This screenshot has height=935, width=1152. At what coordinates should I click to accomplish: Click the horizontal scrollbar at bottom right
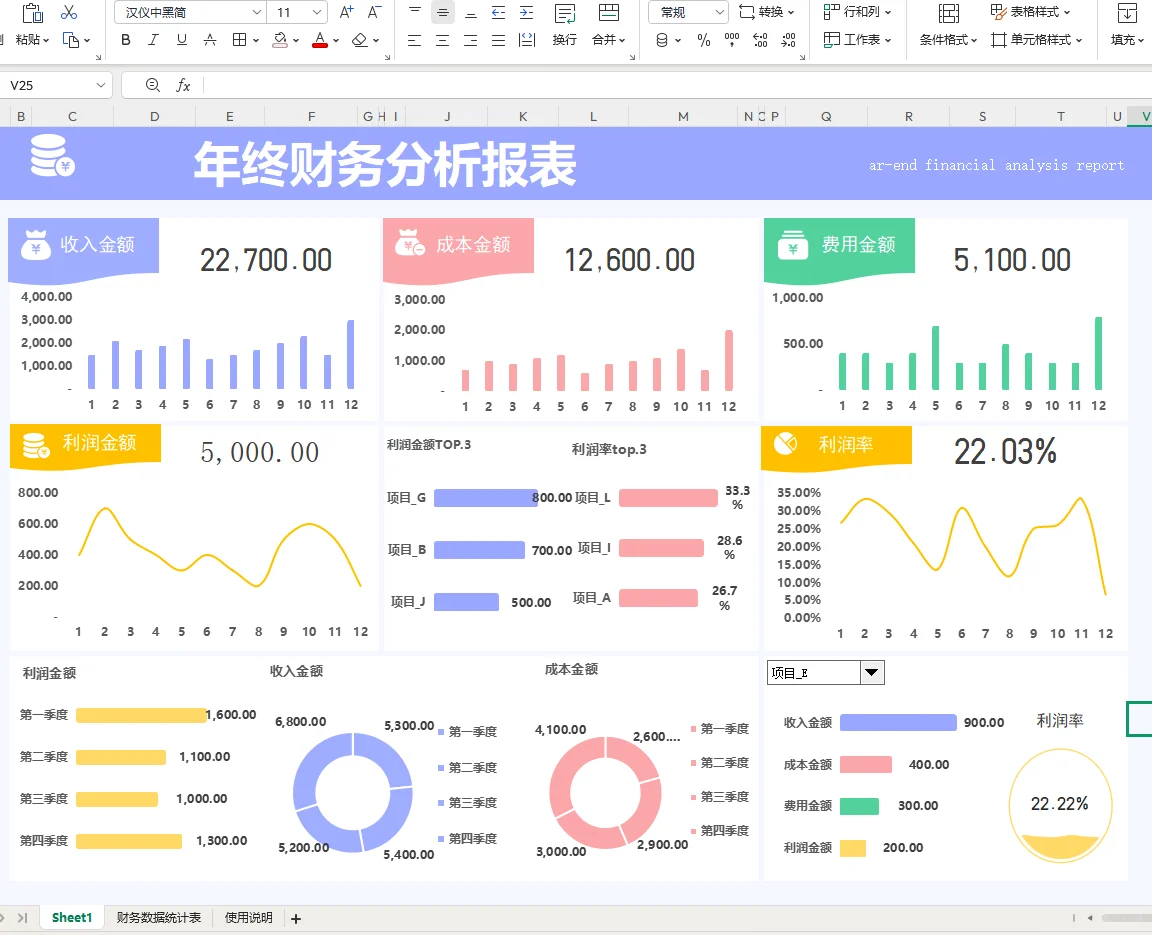(1126, 917)
